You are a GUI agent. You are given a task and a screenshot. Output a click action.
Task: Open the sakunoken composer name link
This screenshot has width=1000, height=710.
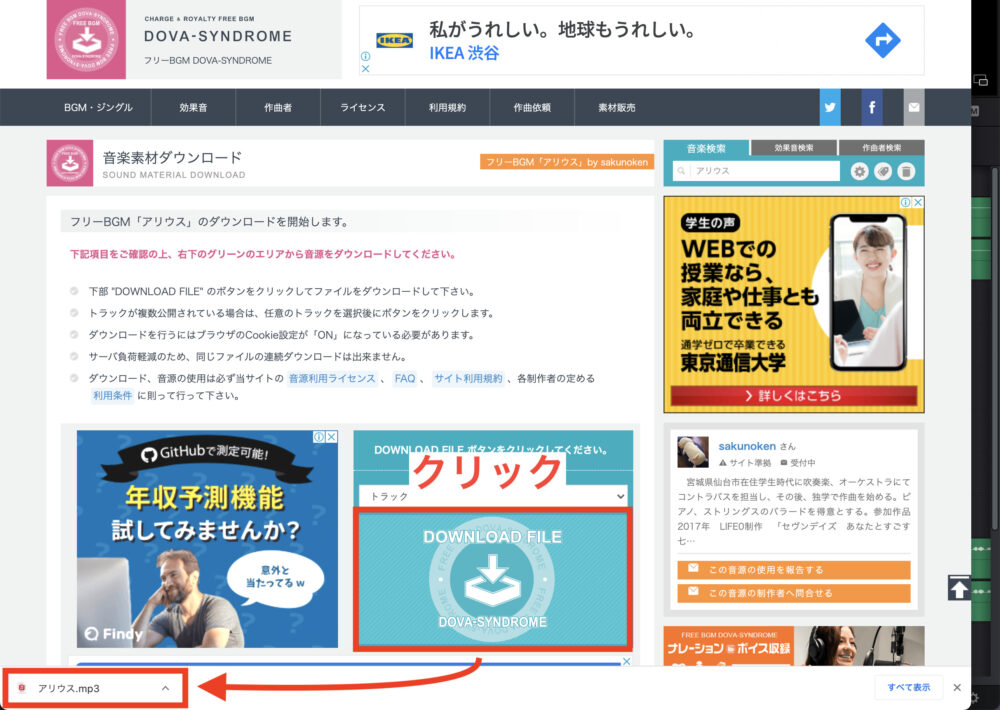coord(747,446)
